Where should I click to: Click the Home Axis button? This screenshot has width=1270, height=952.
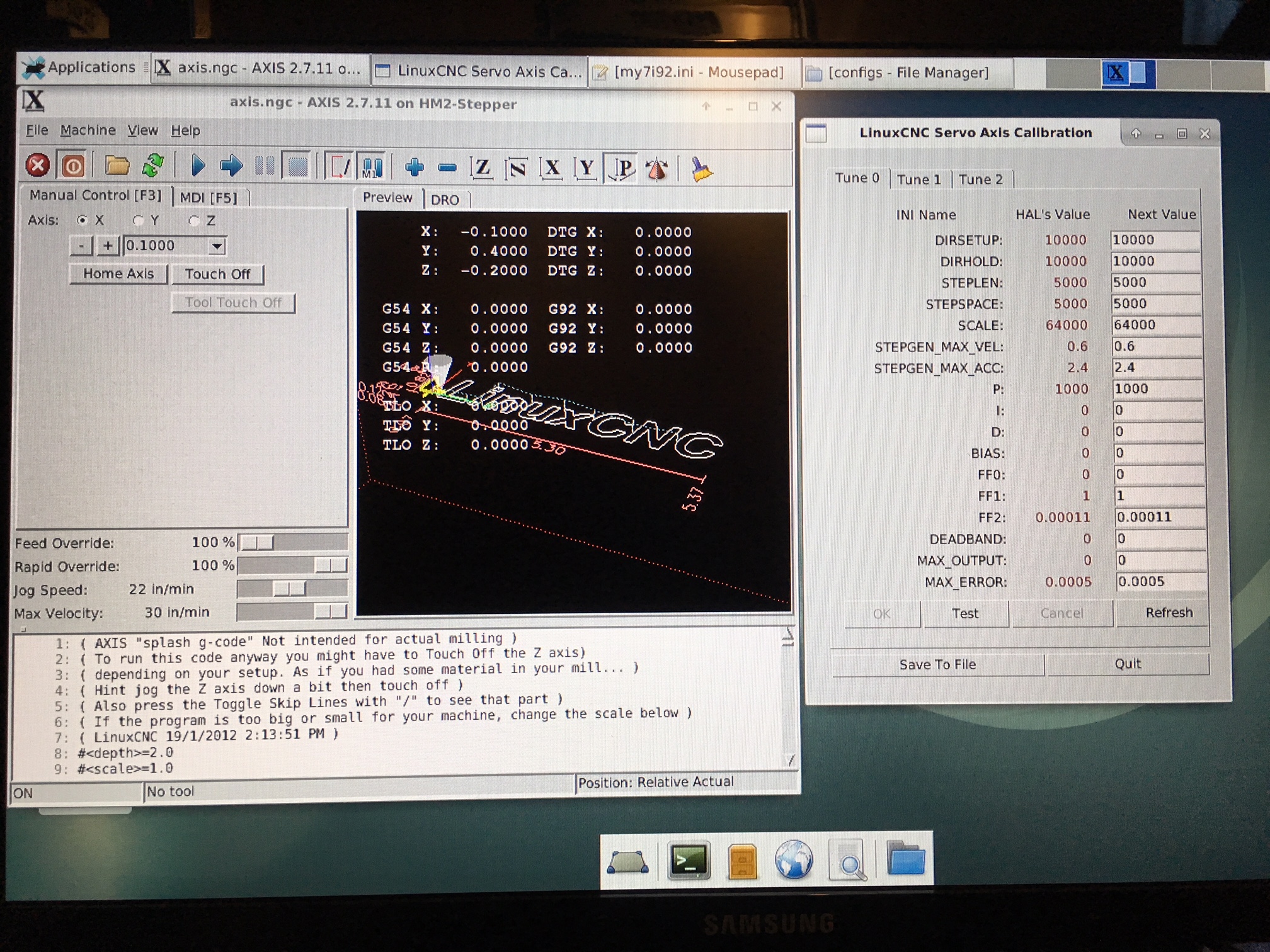tap(118, 274)
